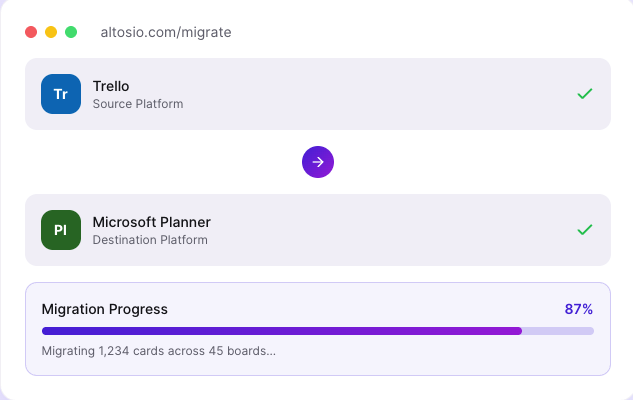Click the 87% progress percentage
This screenshot has height=400, width=633.
(579, 309)
